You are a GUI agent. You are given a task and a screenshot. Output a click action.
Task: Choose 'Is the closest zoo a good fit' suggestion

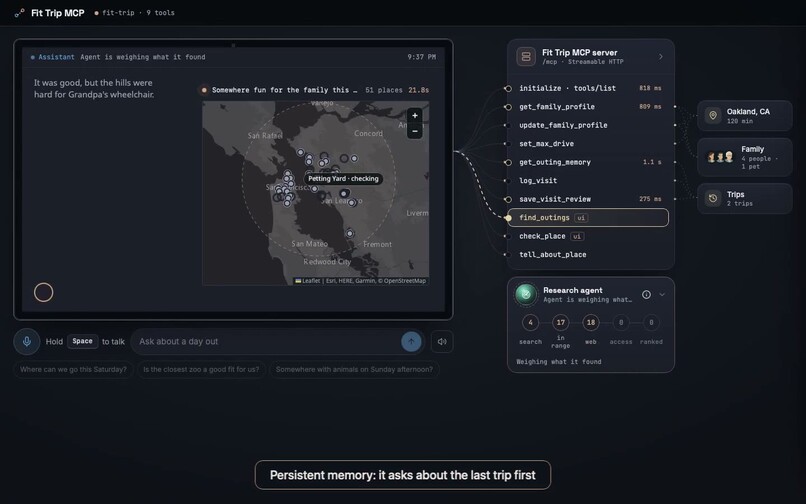click(x=201, y=369)
